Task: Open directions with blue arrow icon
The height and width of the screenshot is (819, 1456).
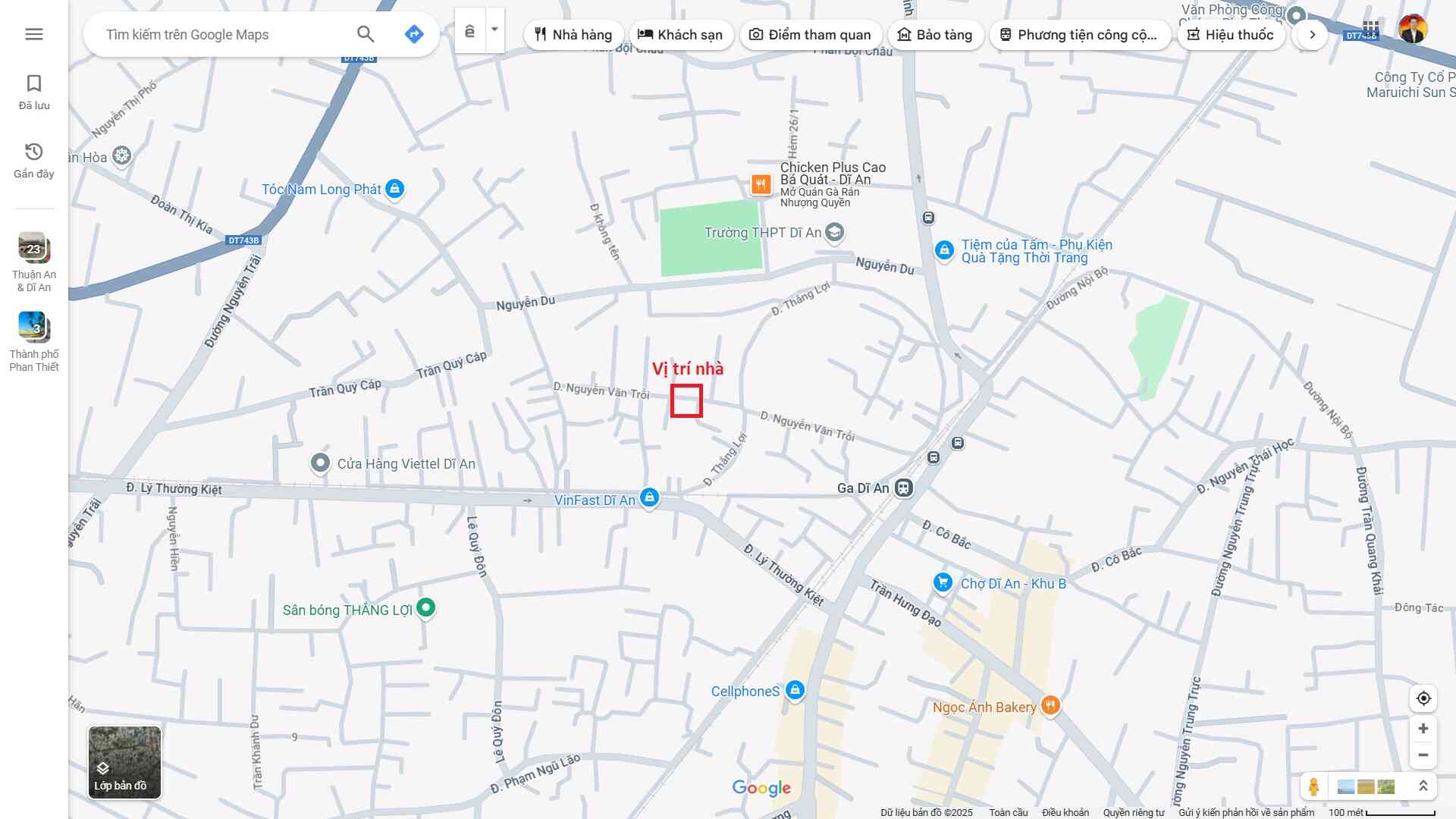Action: coord(414,34)
